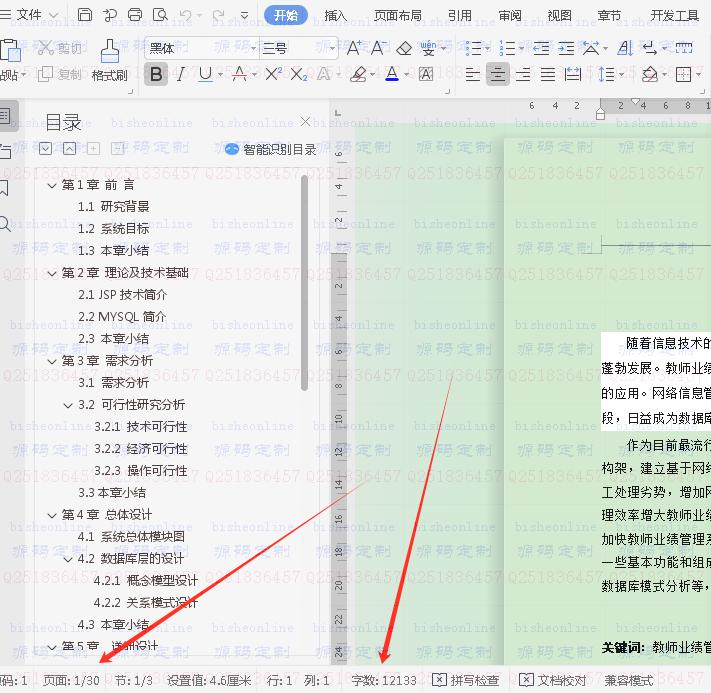Toggle Bold formatting
Viewport: 711px width, 693px height.
(156, 74)
